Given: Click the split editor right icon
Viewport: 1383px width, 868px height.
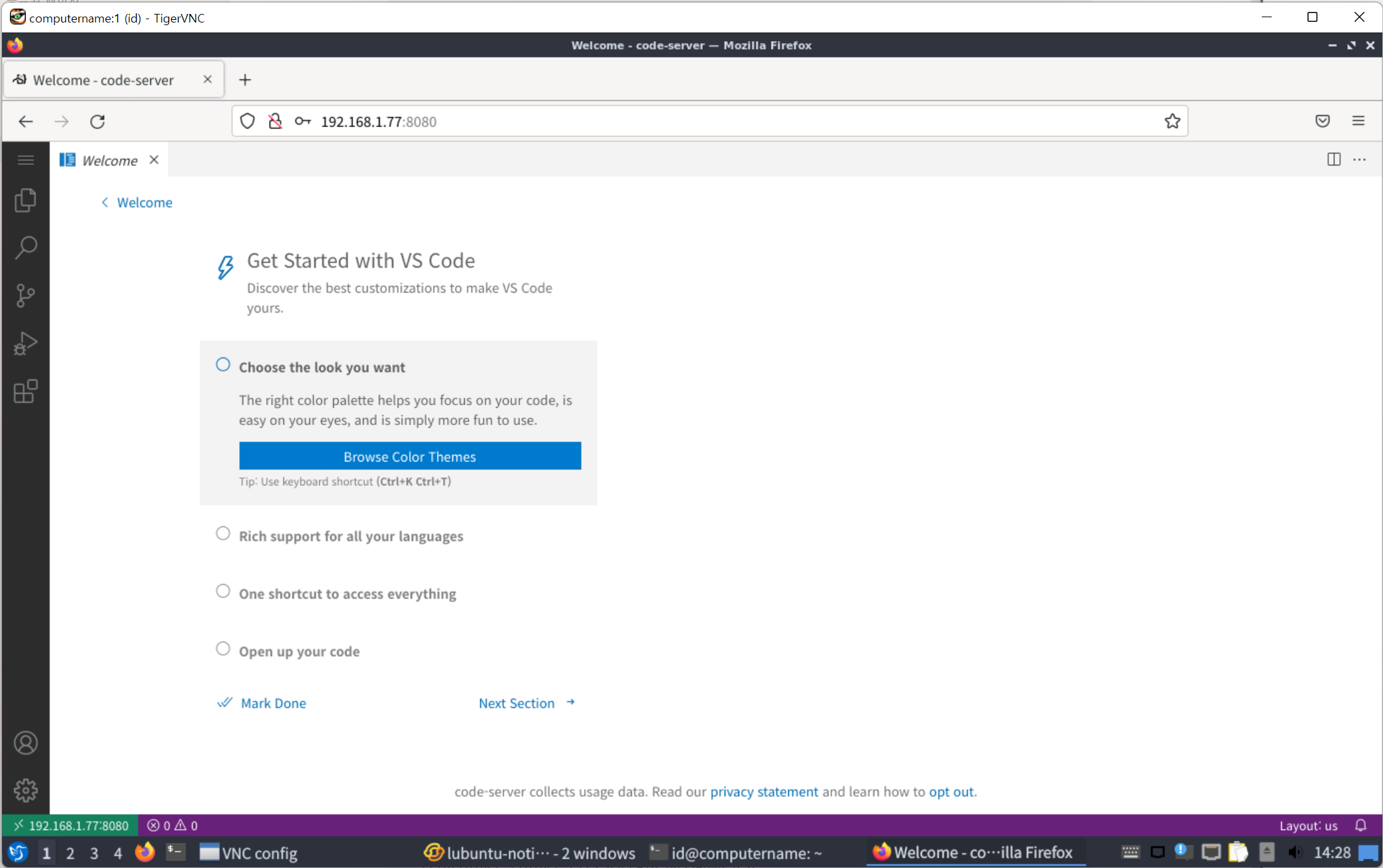Looking at the screenshot, I should click(1333, 160).
